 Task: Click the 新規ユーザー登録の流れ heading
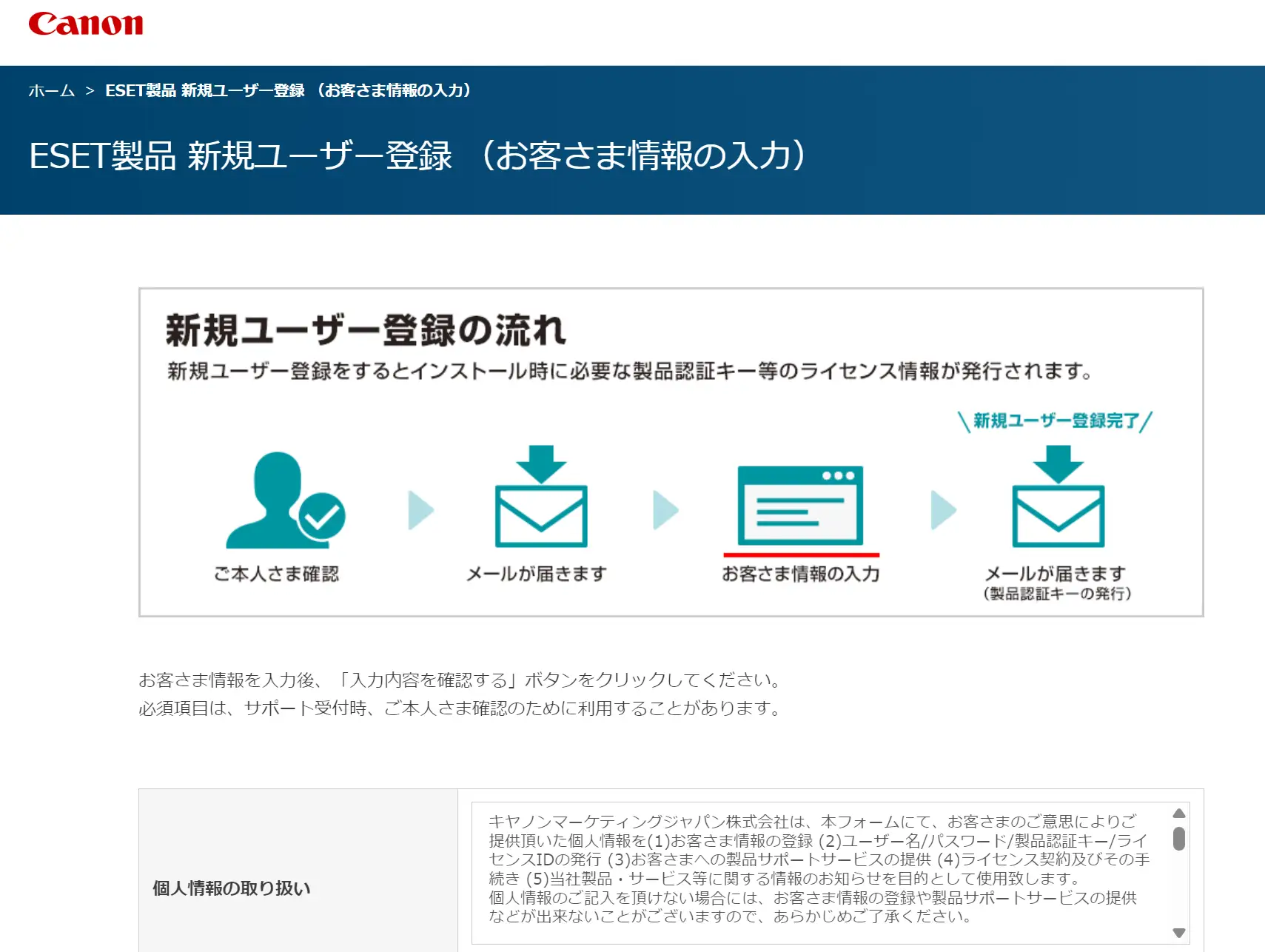click(x=366, y=329)
